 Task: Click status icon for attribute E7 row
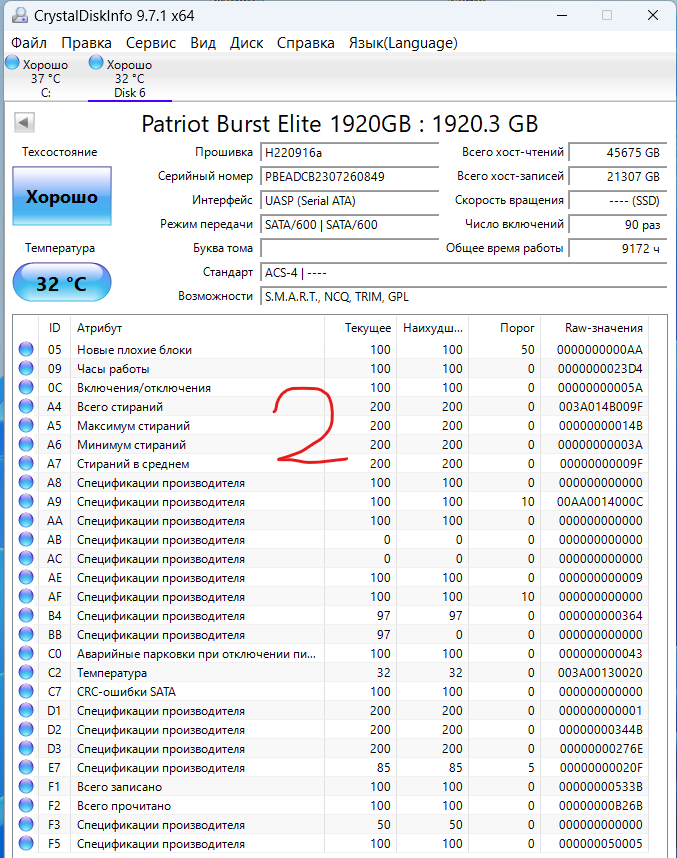point(26,767)
